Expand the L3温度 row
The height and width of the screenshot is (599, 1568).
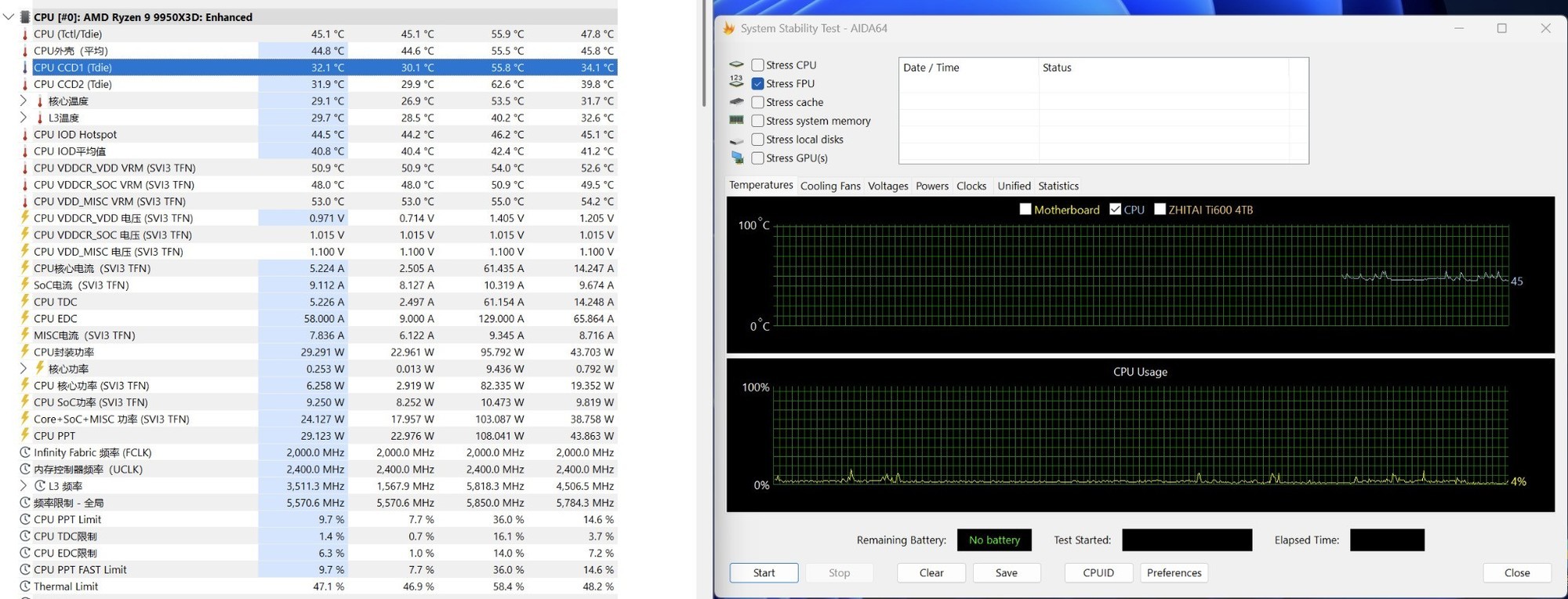24,118
